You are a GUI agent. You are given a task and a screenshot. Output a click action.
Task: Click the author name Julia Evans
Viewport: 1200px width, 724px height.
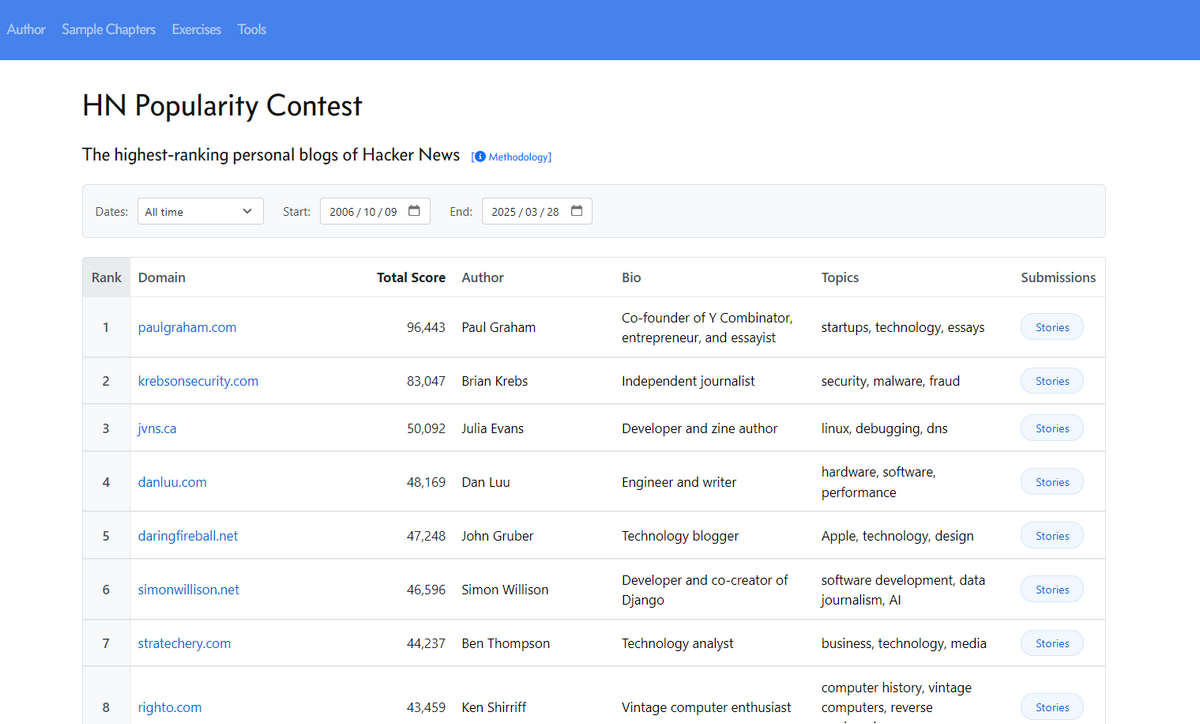(493, 428)
